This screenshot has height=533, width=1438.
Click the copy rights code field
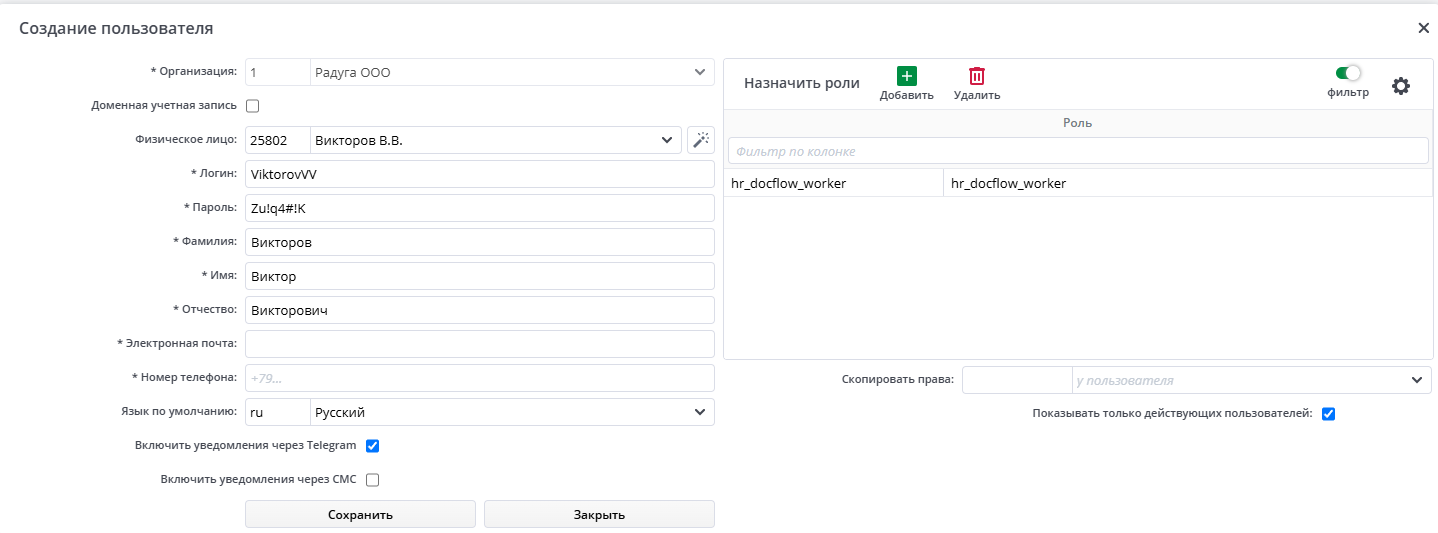[x=1016, y=380]
